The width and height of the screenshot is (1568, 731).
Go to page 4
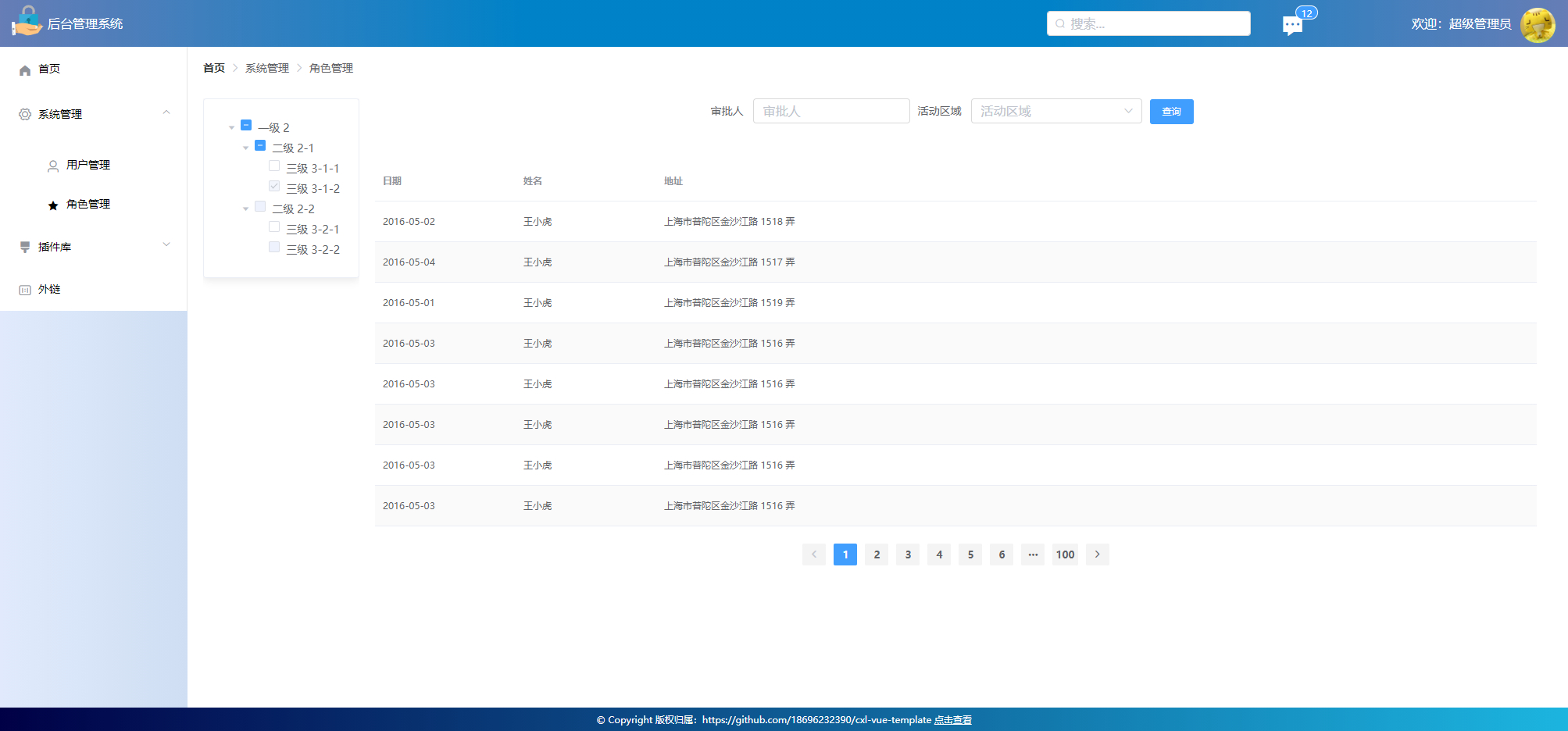(939, 554)
